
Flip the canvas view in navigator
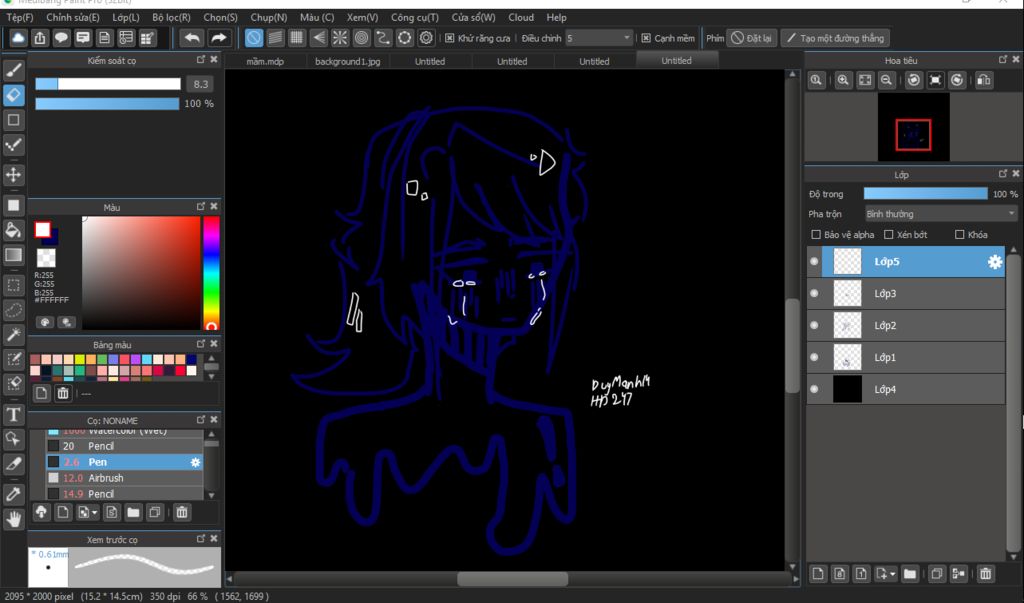point(984,80)
